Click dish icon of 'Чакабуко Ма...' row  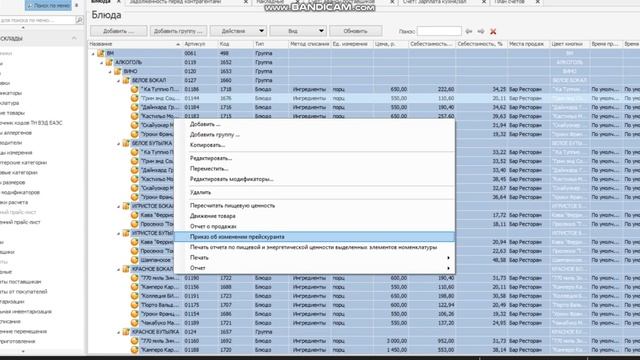click(134, 323)
